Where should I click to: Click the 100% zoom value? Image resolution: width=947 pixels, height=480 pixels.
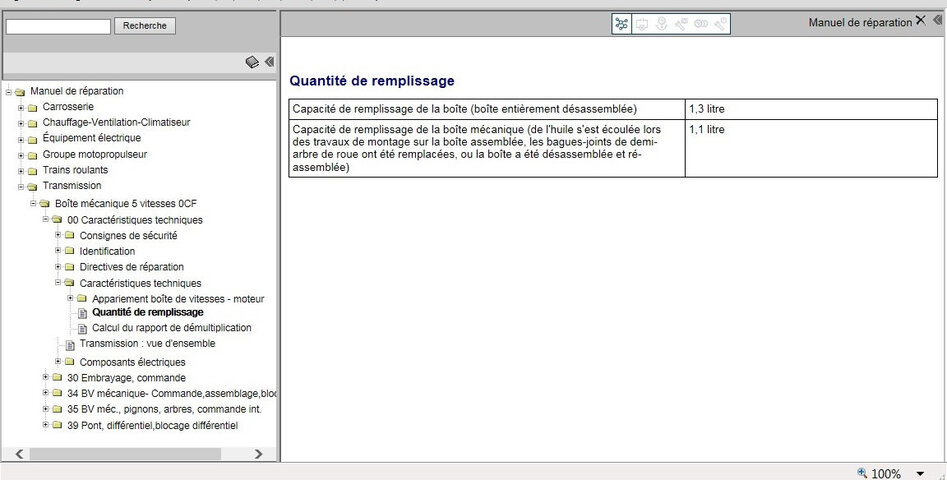886,474
